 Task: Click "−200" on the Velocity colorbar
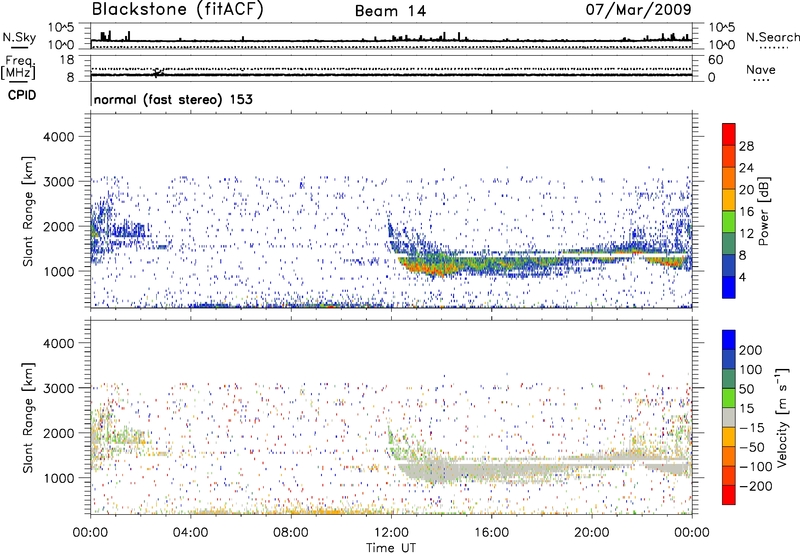(755, 486)
